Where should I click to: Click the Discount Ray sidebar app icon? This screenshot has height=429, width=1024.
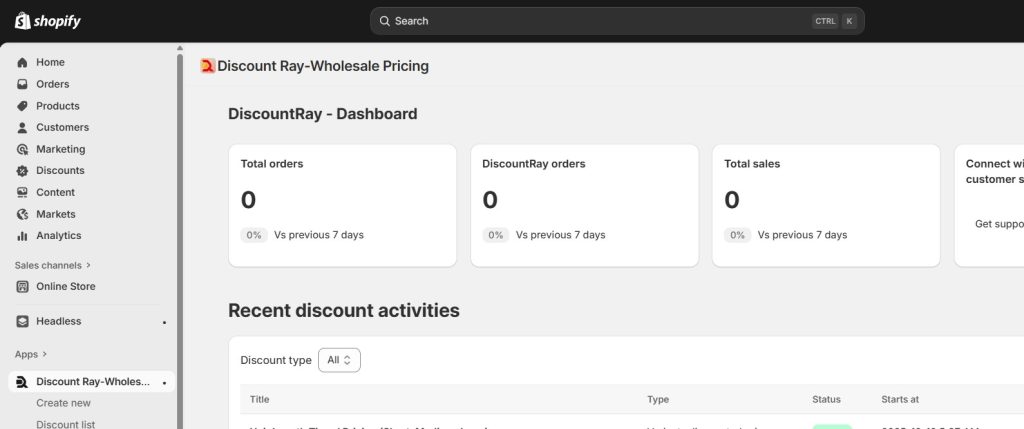[x=22, y=382]
